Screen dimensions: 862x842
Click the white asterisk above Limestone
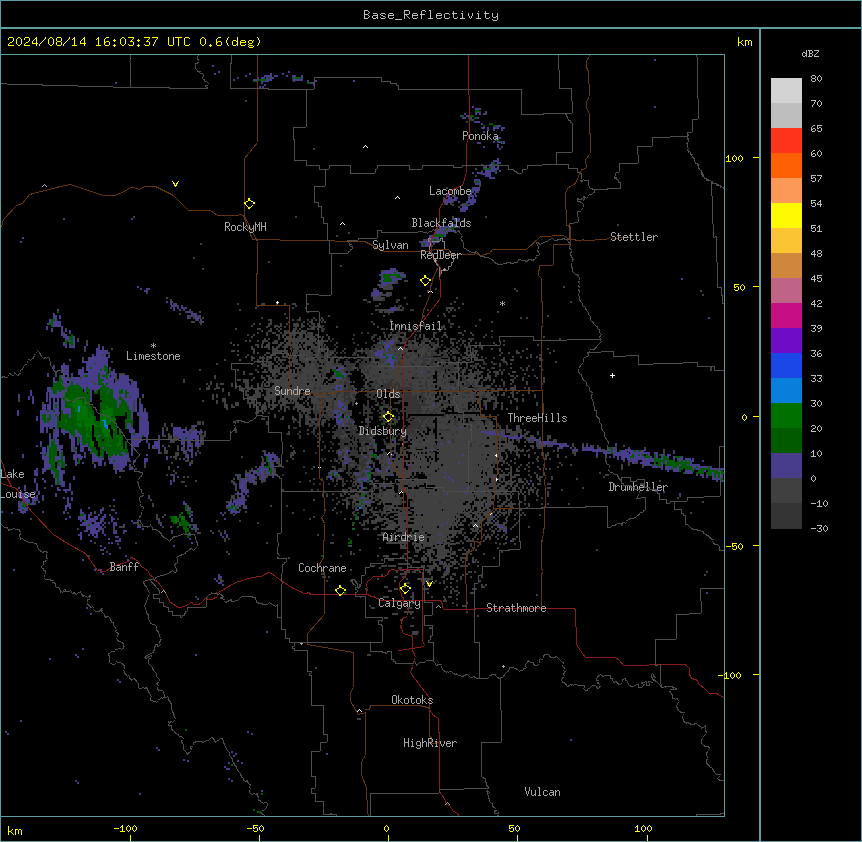coord(153,346)
